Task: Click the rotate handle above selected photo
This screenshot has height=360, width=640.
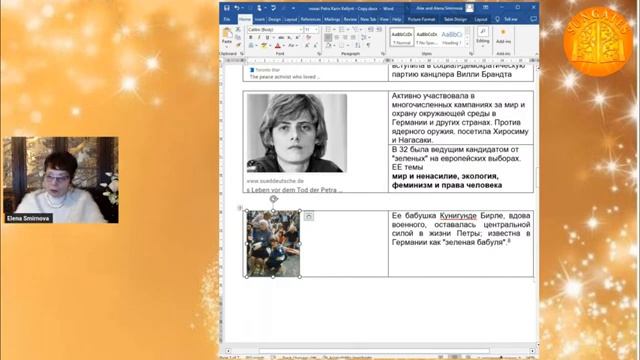Action: pyautogui.click(x=273, y=199)
